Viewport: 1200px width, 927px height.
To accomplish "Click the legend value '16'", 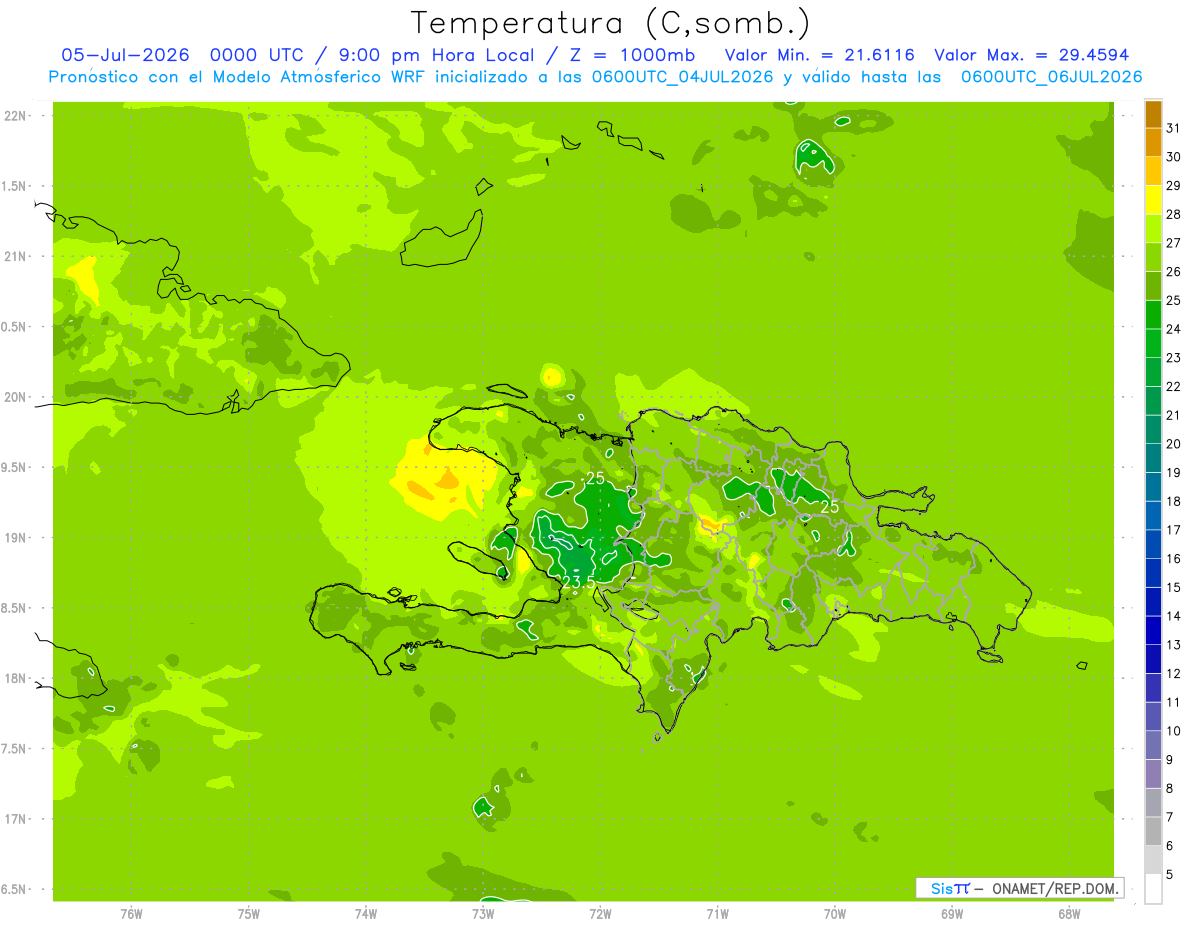I will pyautogui.click(x=1173, y=559).
